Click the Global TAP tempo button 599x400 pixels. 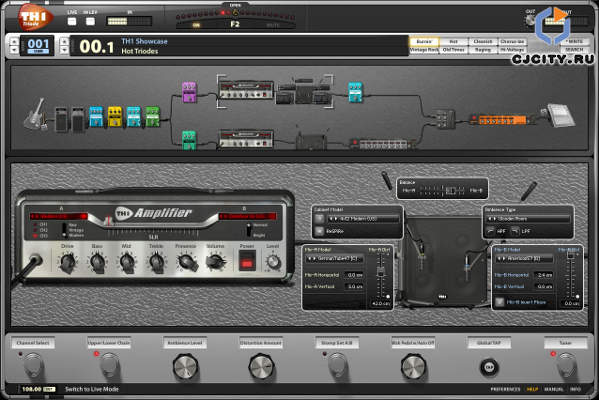[x=489, y=367]
